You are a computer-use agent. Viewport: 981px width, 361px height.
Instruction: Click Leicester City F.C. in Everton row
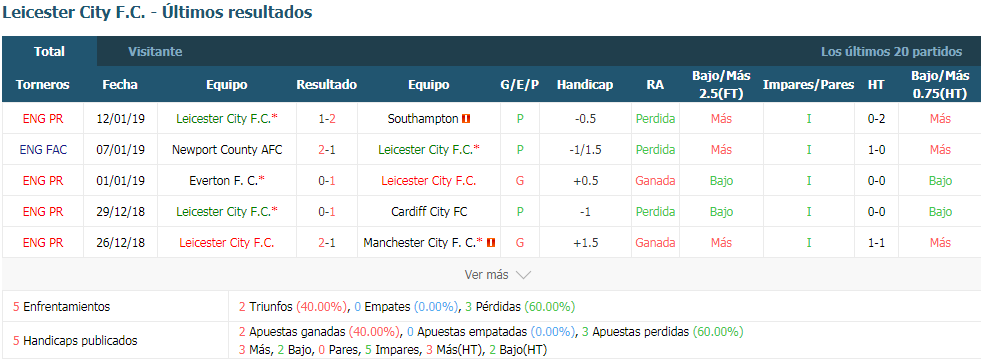click(429, 181)
